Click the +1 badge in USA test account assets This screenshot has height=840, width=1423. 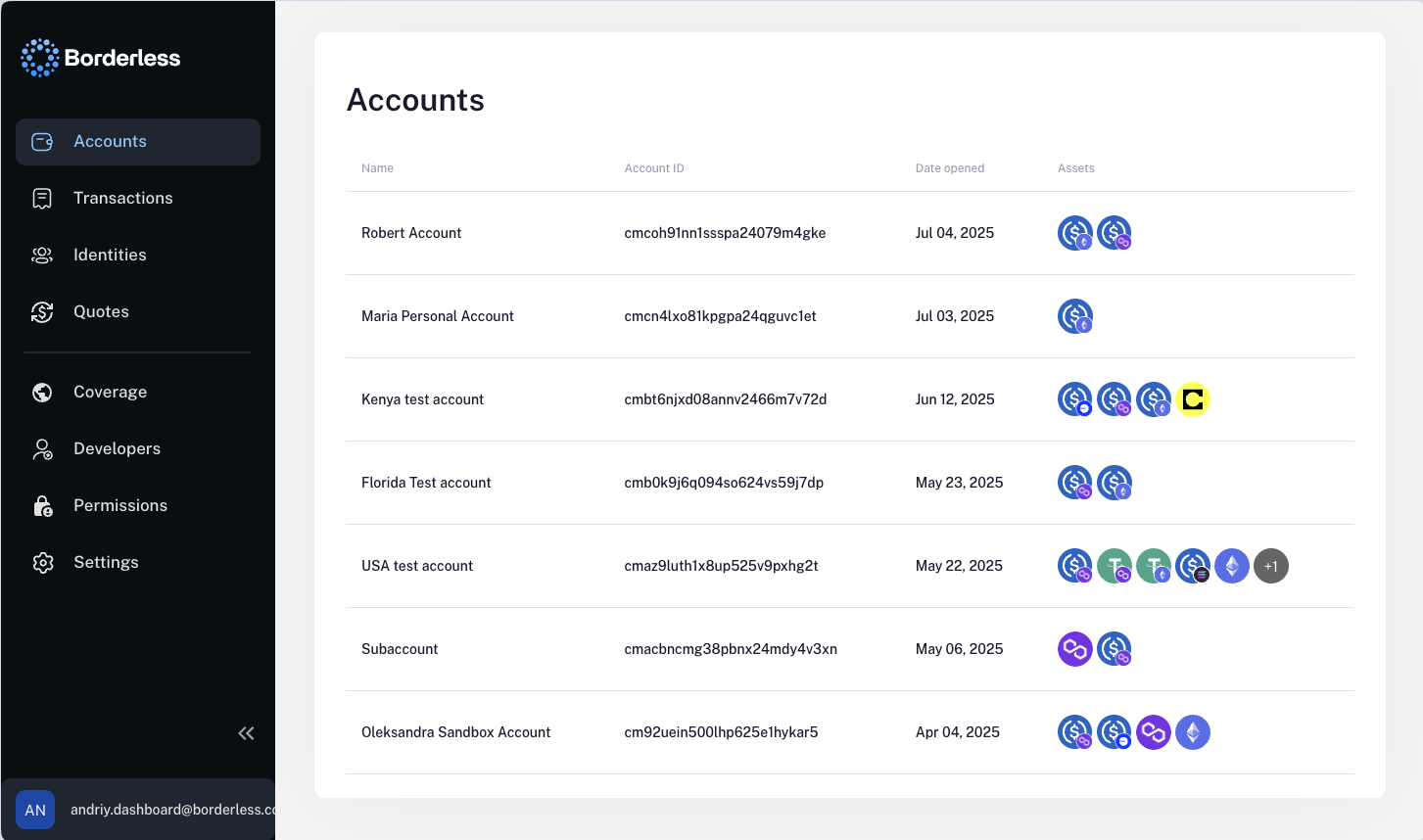1271,566
